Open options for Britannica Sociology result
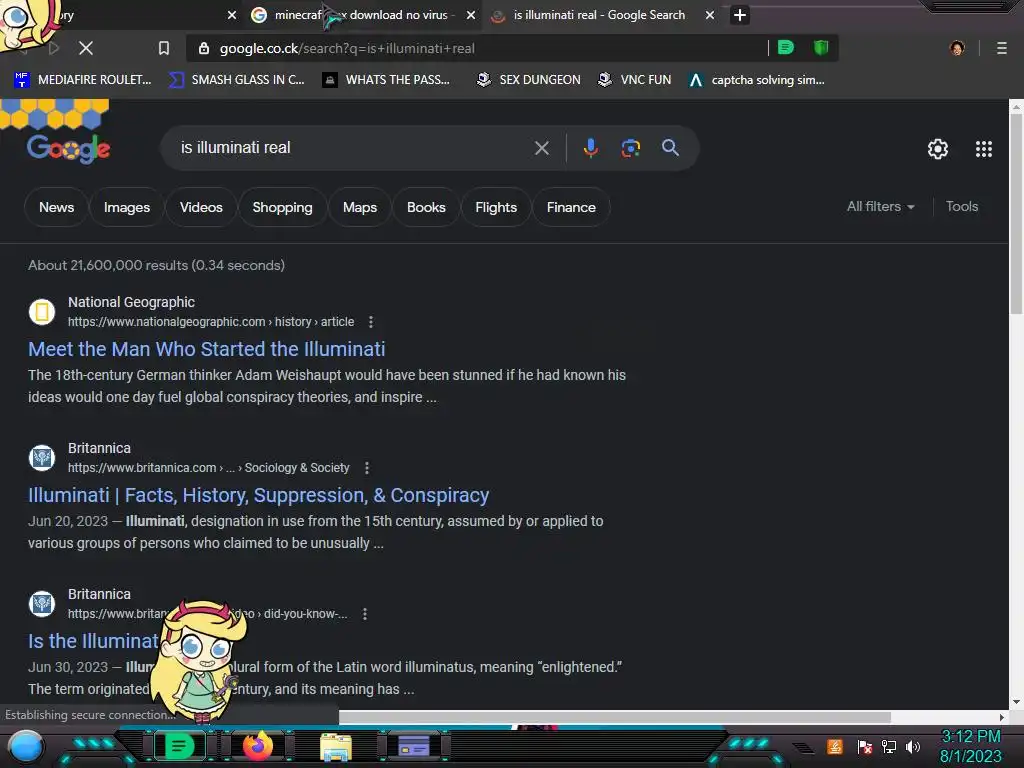 366,468
